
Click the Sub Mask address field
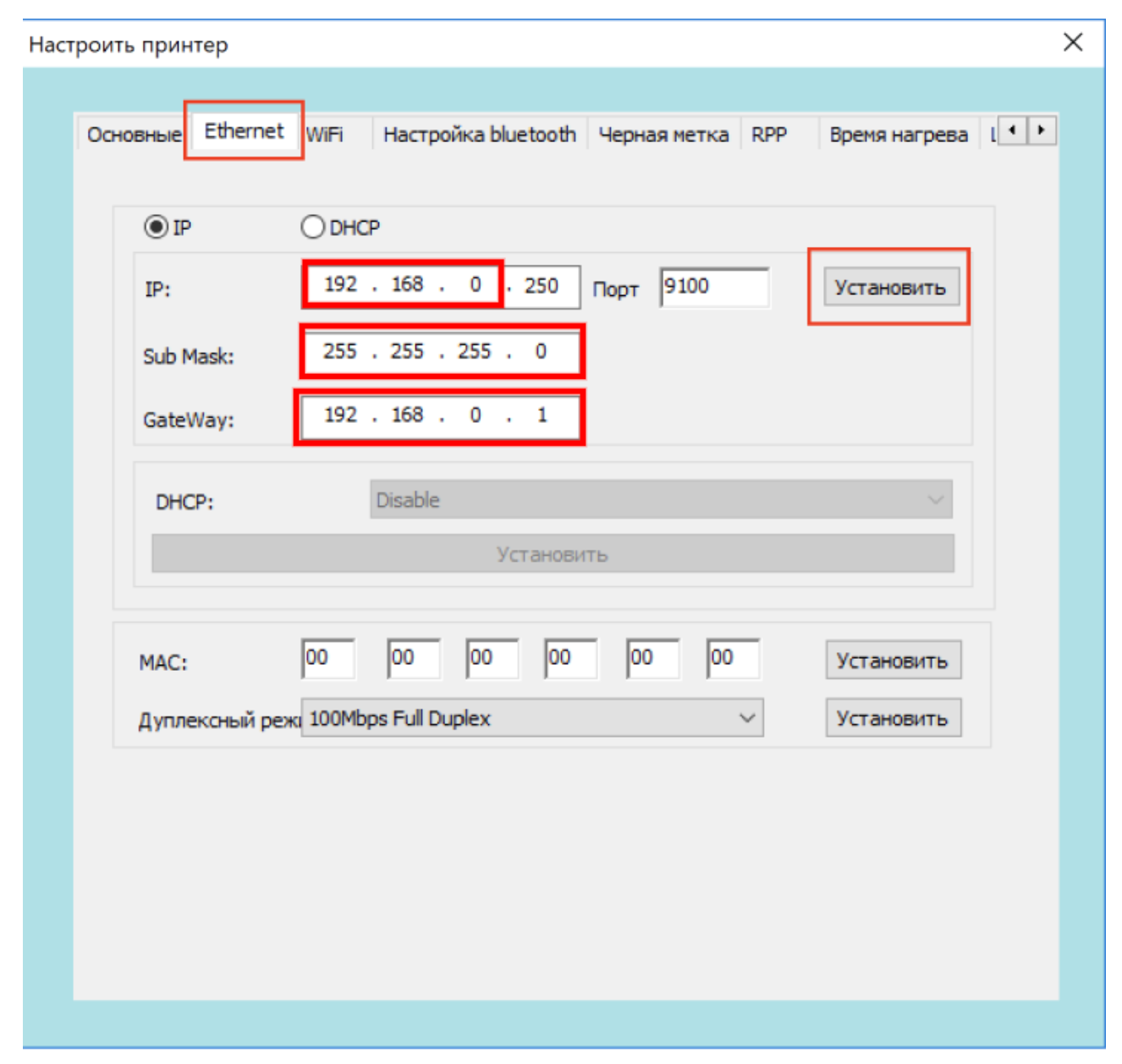point(441,352)
